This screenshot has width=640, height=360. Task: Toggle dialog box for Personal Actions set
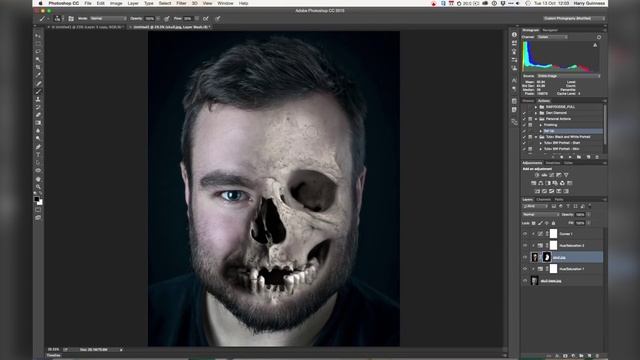click(x=530, y=119)
